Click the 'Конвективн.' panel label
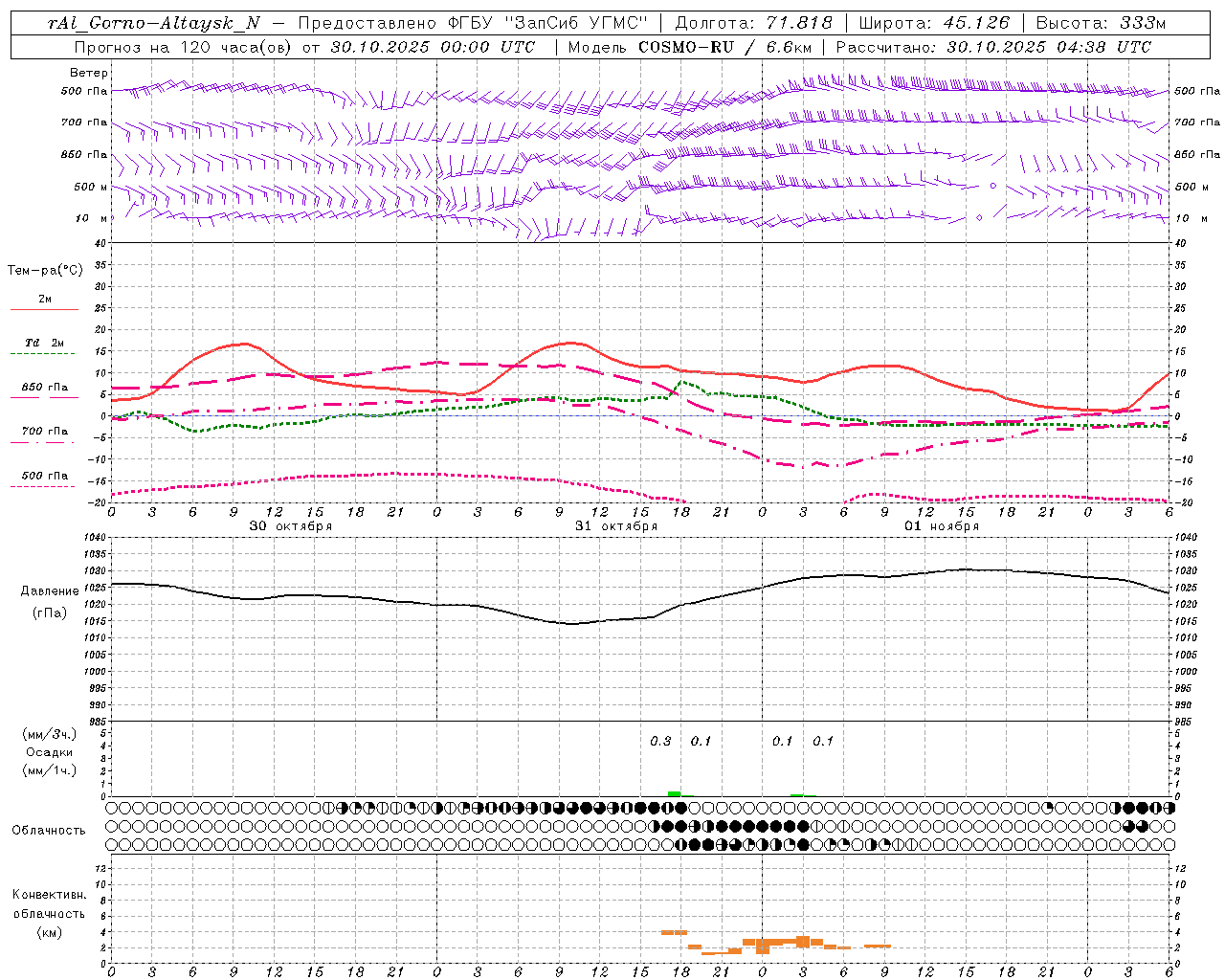1225x980 pixels. tap(49, 895)
